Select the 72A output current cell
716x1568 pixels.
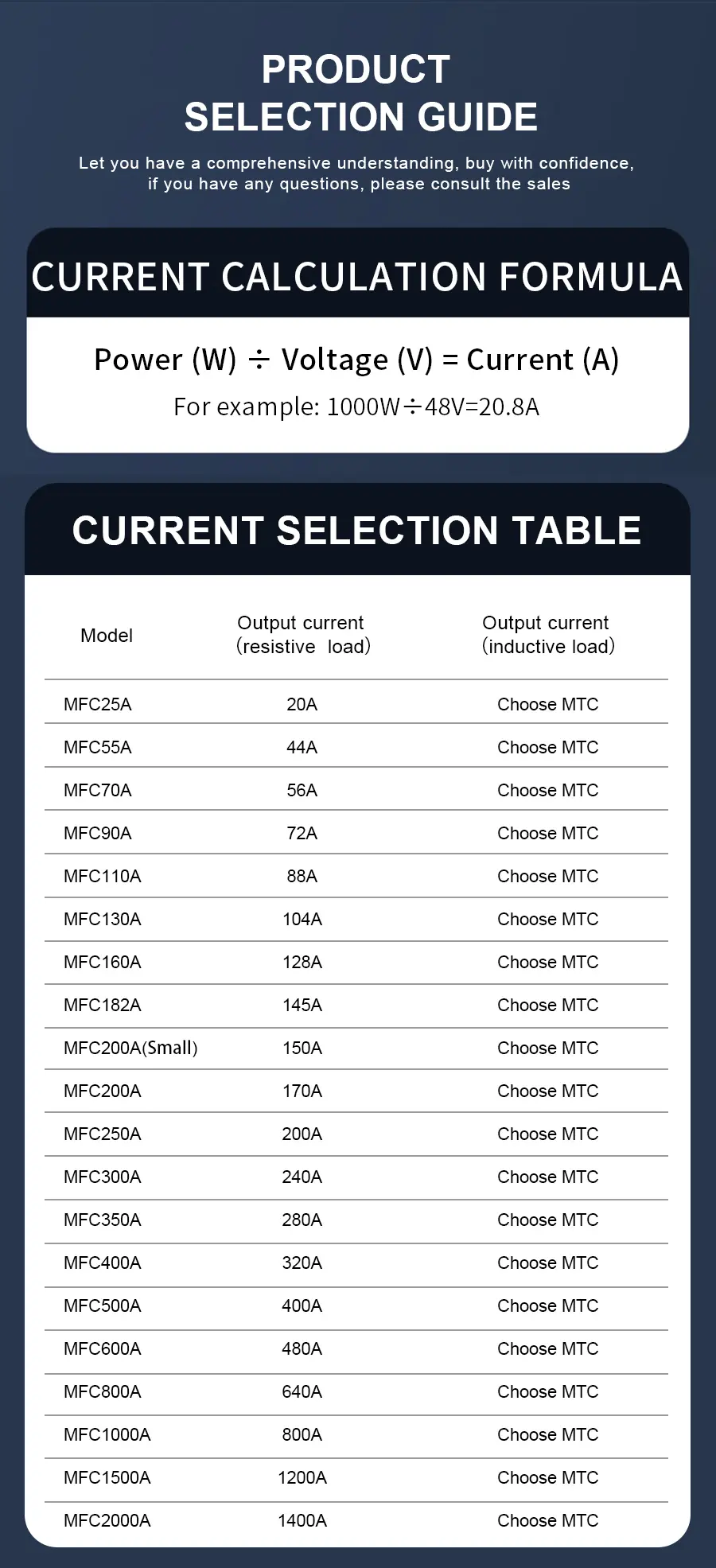pyautogui.click(x=302, y=833)
